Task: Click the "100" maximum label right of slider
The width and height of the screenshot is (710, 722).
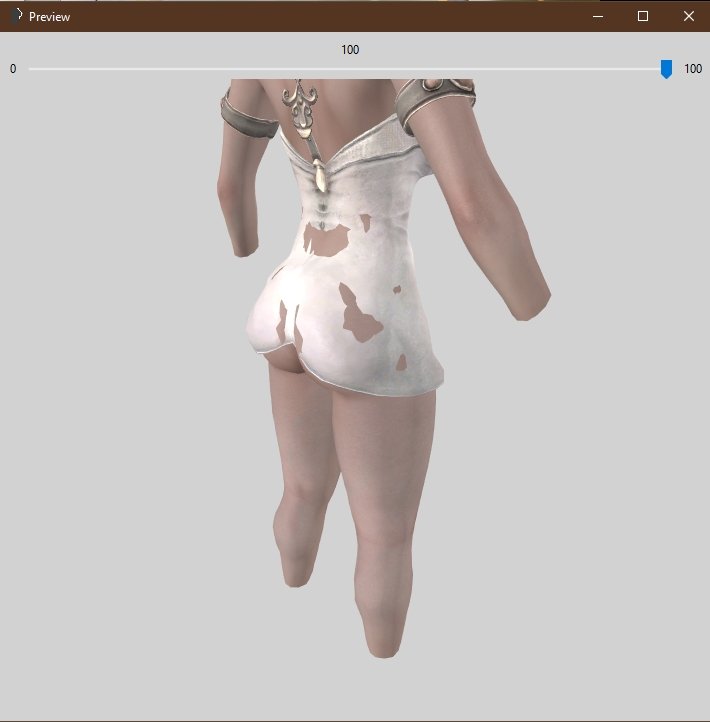Action: pyautogui.click(x=692, y=69)
